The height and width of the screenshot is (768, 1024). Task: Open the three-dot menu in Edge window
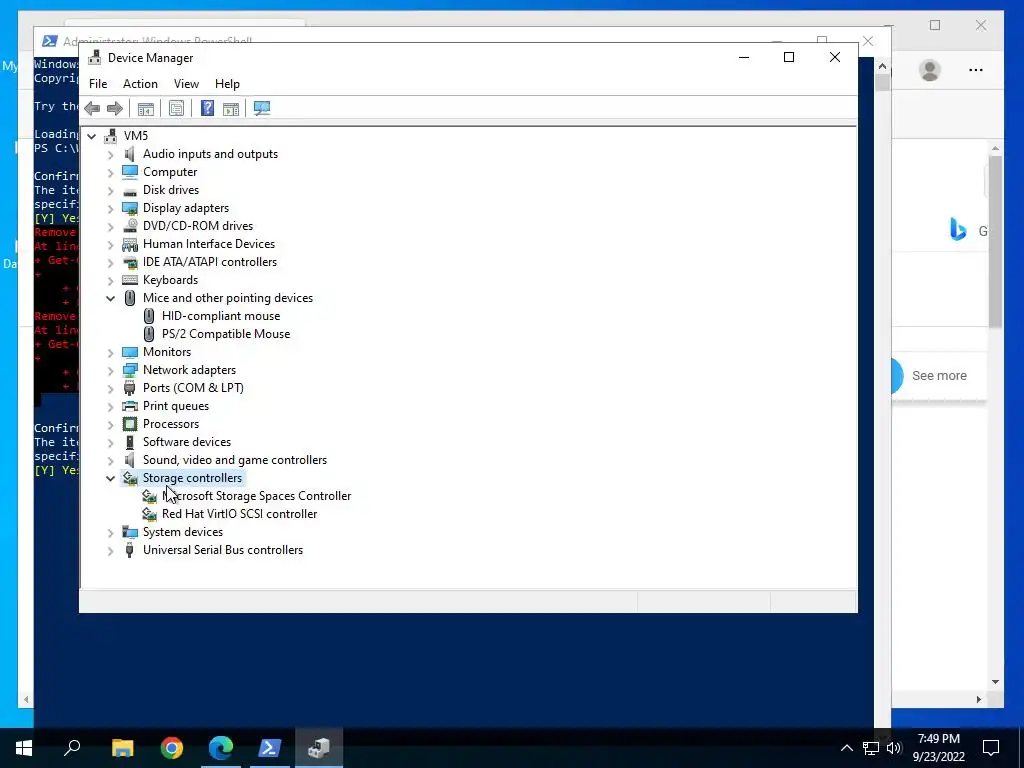(976, 70)
